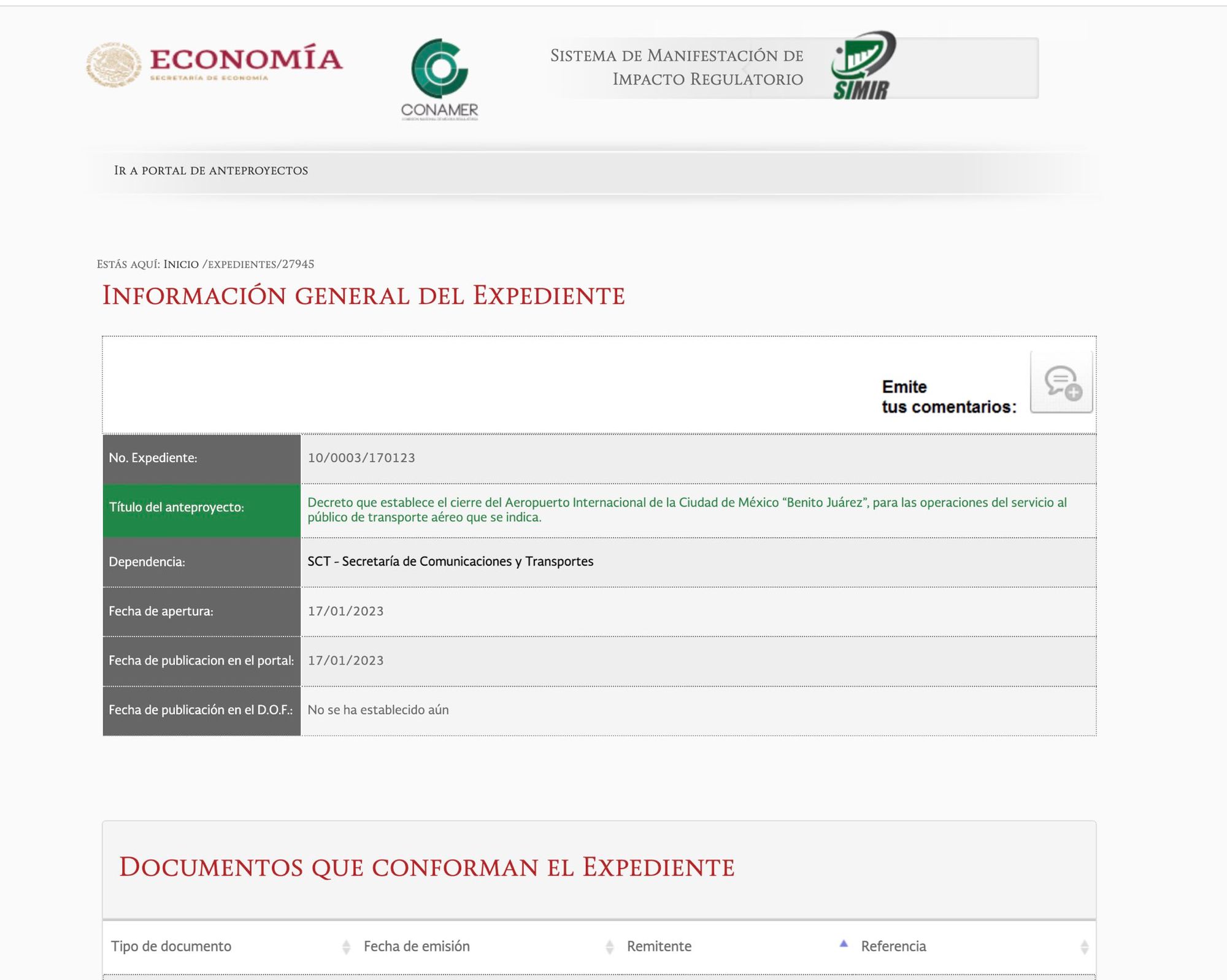Select expediente number 10/0003/170123
The width and height of the screenshot is (1227, 980).
pos(361,458)
